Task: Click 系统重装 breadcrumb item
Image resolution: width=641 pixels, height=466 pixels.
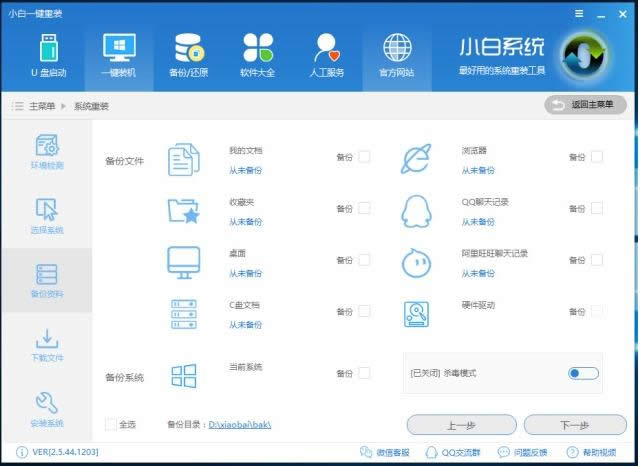Action: [91, 106]
